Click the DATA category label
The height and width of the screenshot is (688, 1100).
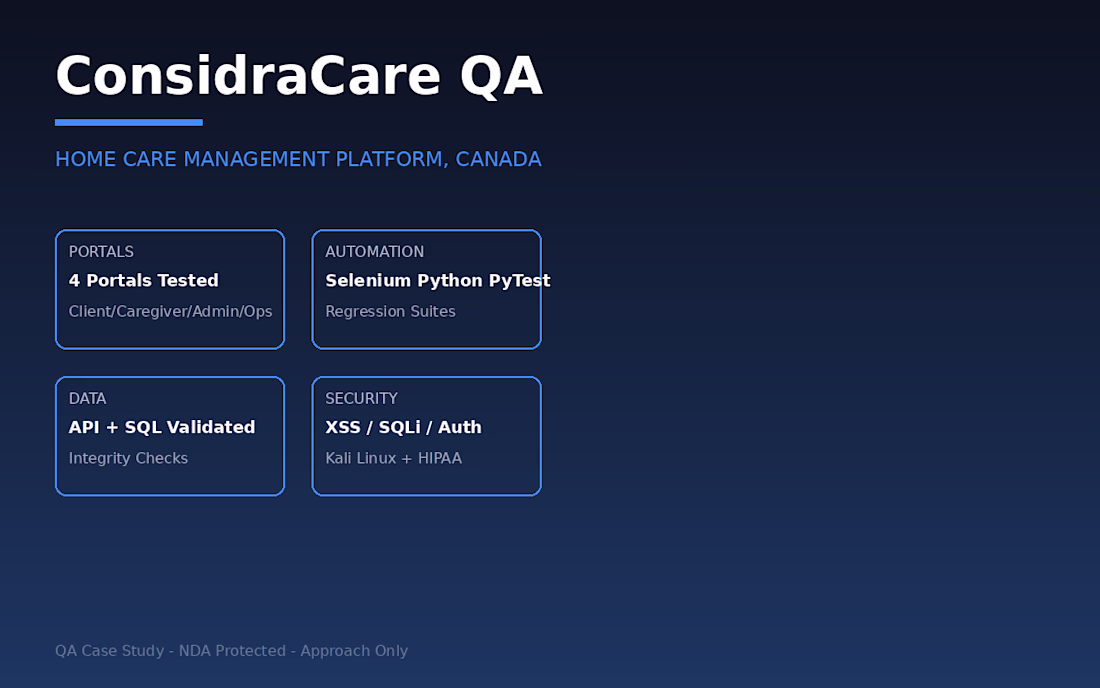tap(88, 398)
